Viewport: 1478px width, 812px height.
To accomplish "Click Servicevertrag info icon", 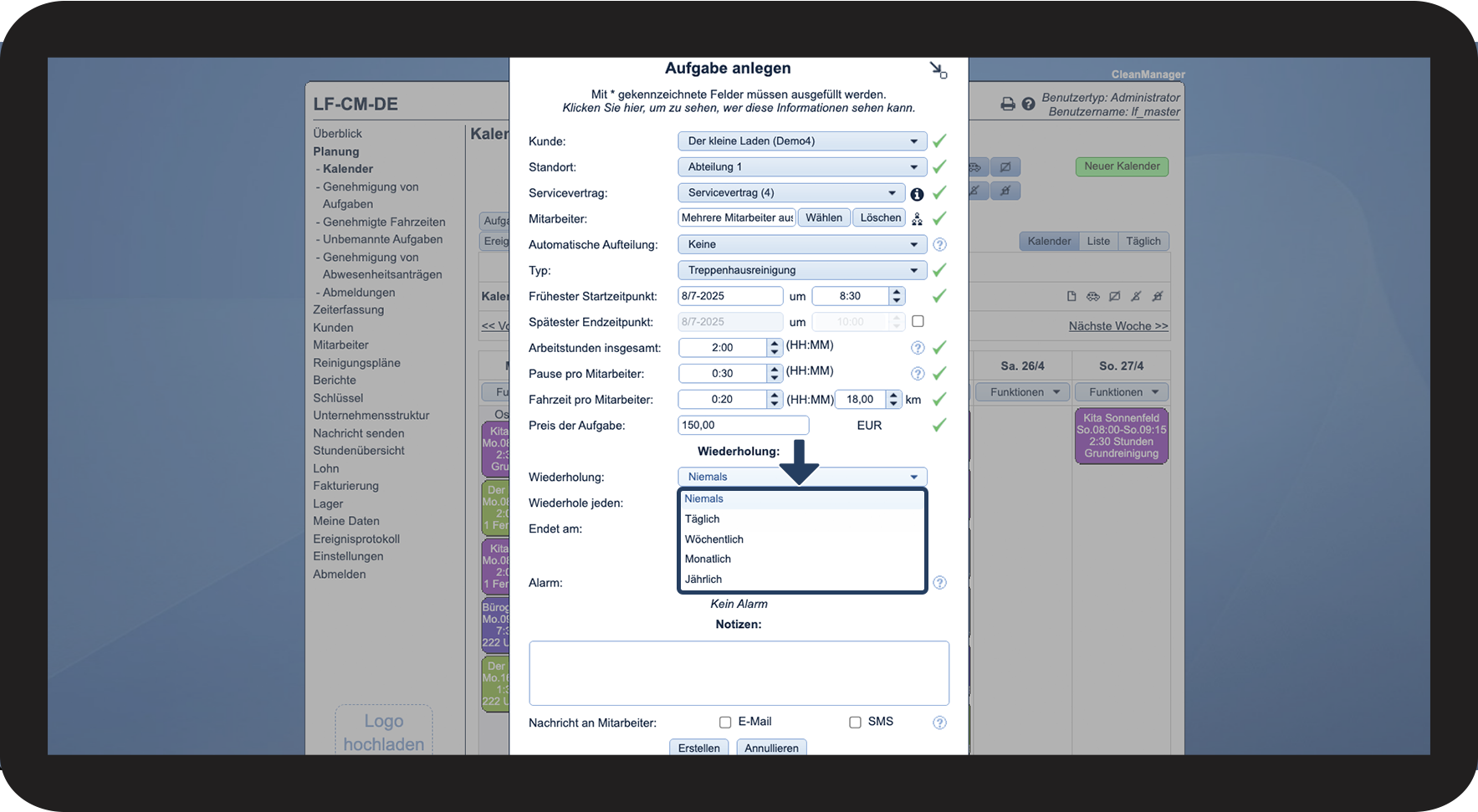I will click(x=917, y=194).
